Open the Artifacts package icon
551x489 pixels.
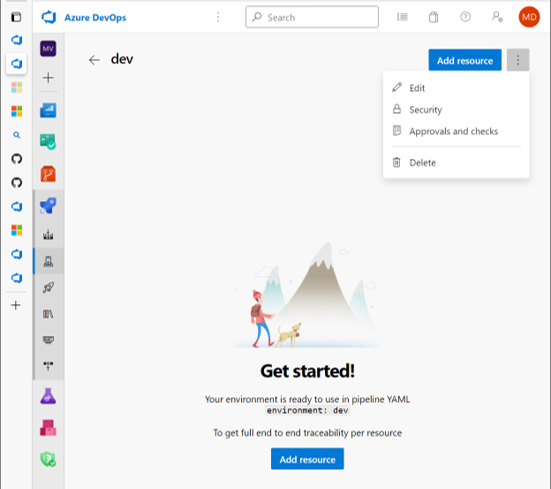pos(48,428)
